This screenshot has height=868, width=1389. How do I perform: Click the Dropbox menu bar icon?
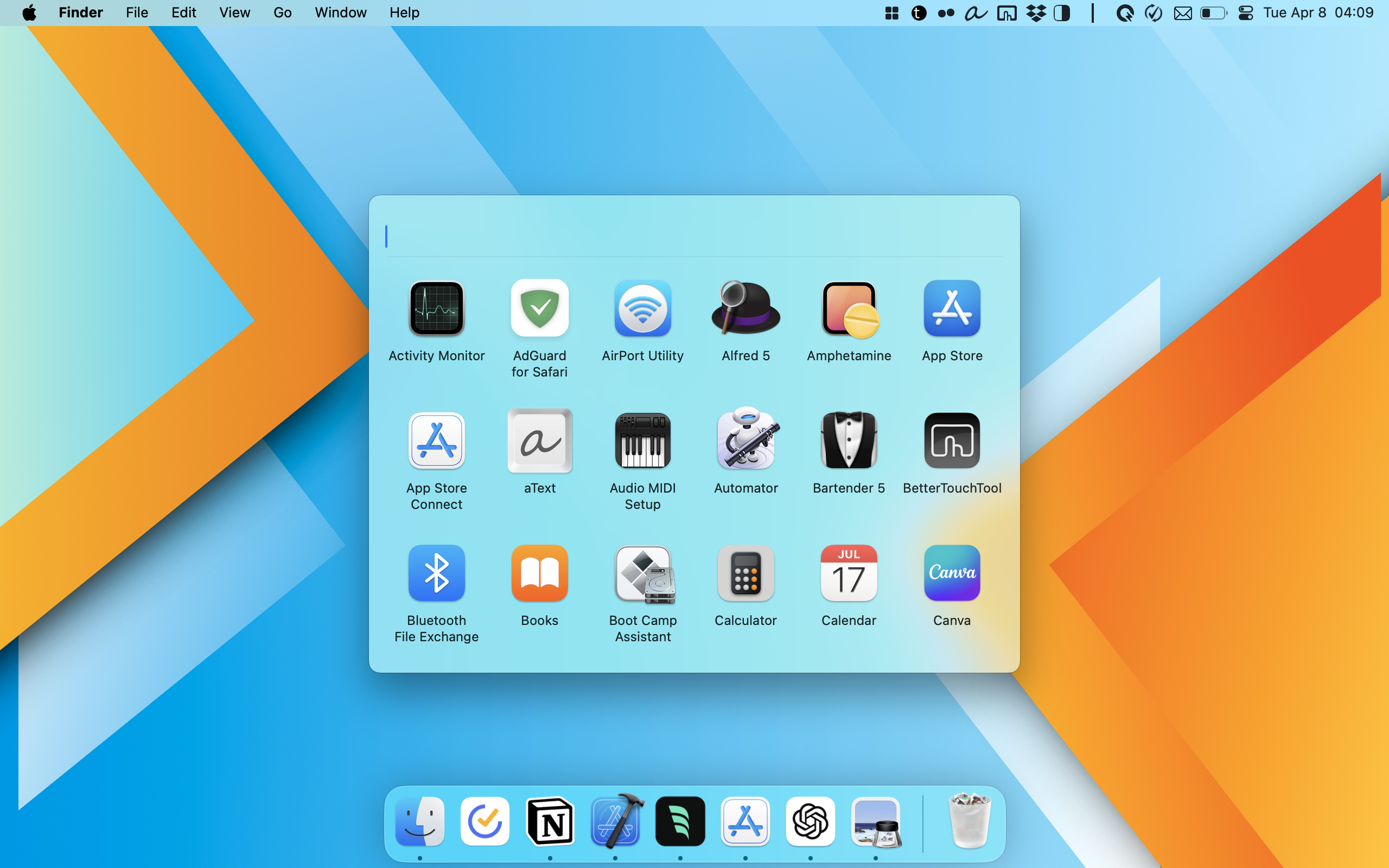click(x=1035, y=12)
